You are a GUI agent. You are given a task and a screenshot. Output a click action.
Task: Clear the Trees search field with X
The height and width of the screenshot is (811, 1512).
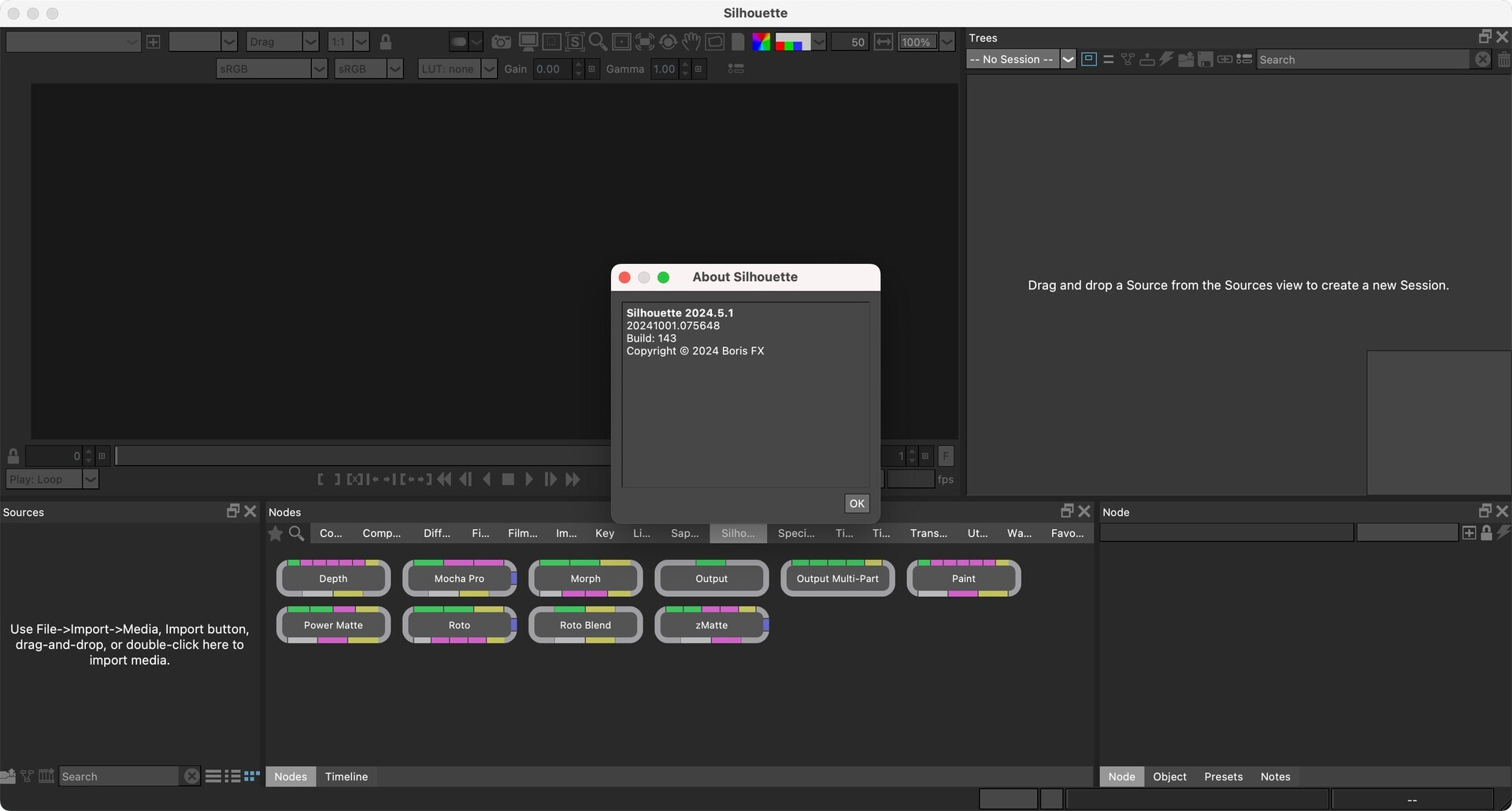coord(1482,59)
